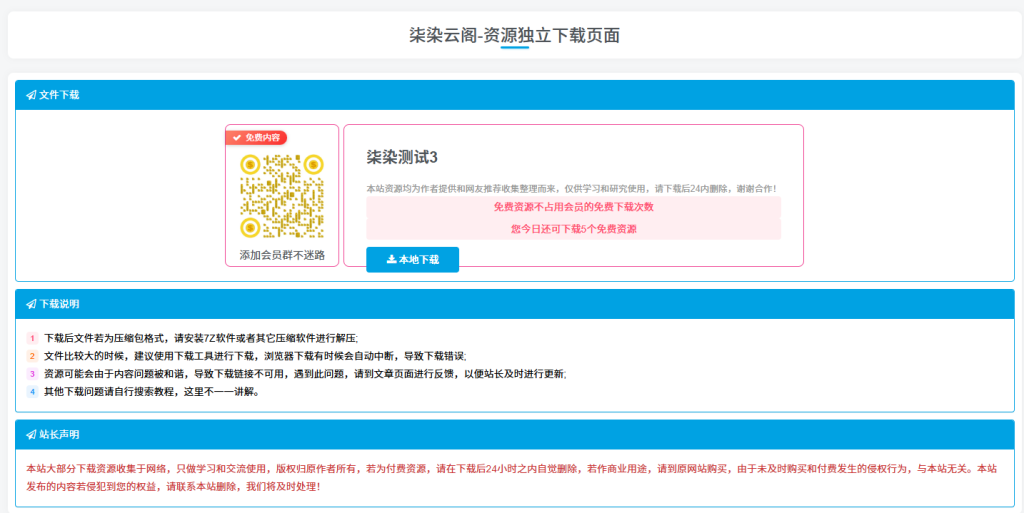Image resolution: width=1024 pixels, height=513 pixels.
Task: Click the 柒染测试3 resource title
Action: [402, 157]
